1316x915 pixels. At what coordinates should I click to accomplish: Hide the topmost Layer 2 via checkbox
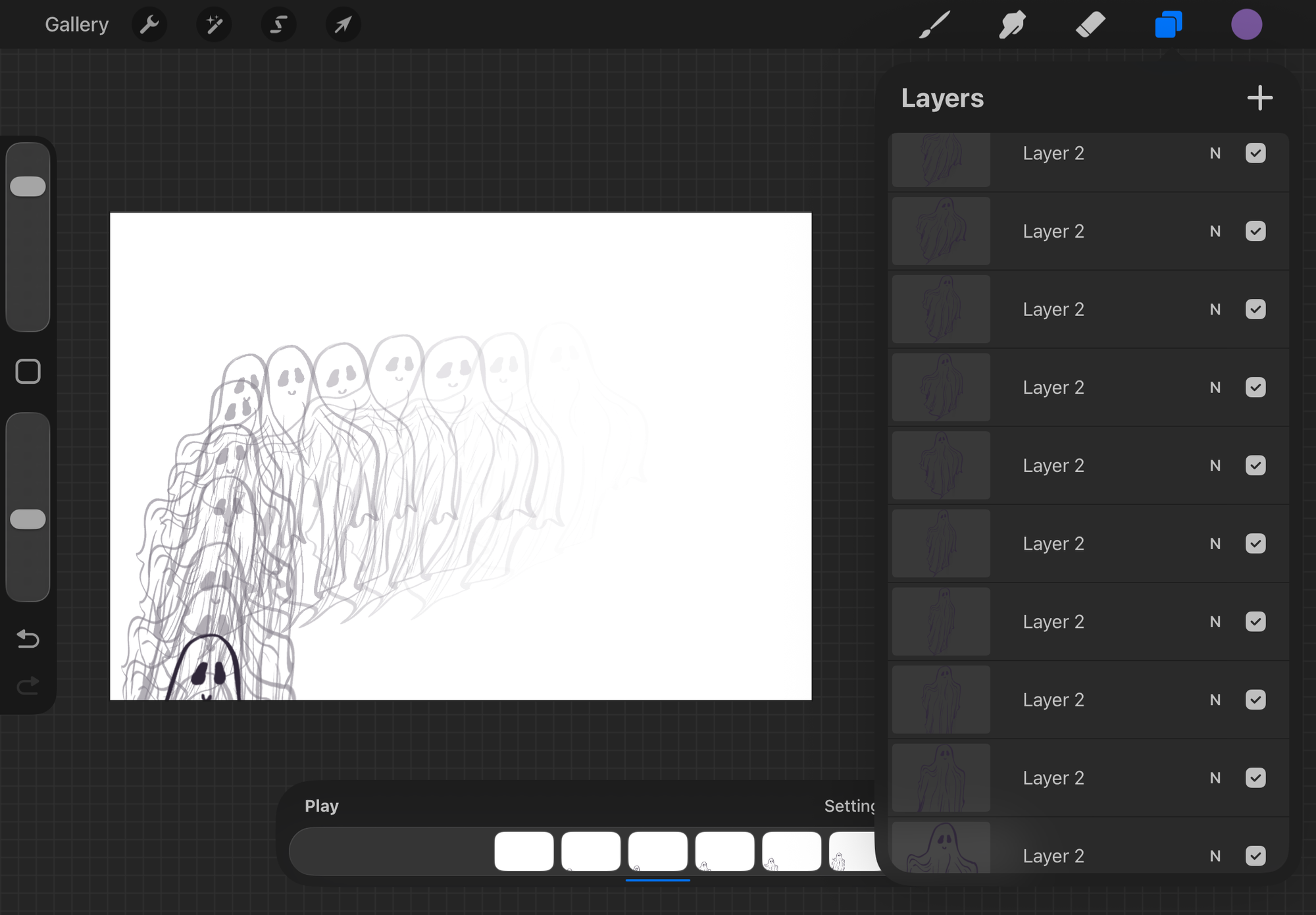[x=1255, y=153]
